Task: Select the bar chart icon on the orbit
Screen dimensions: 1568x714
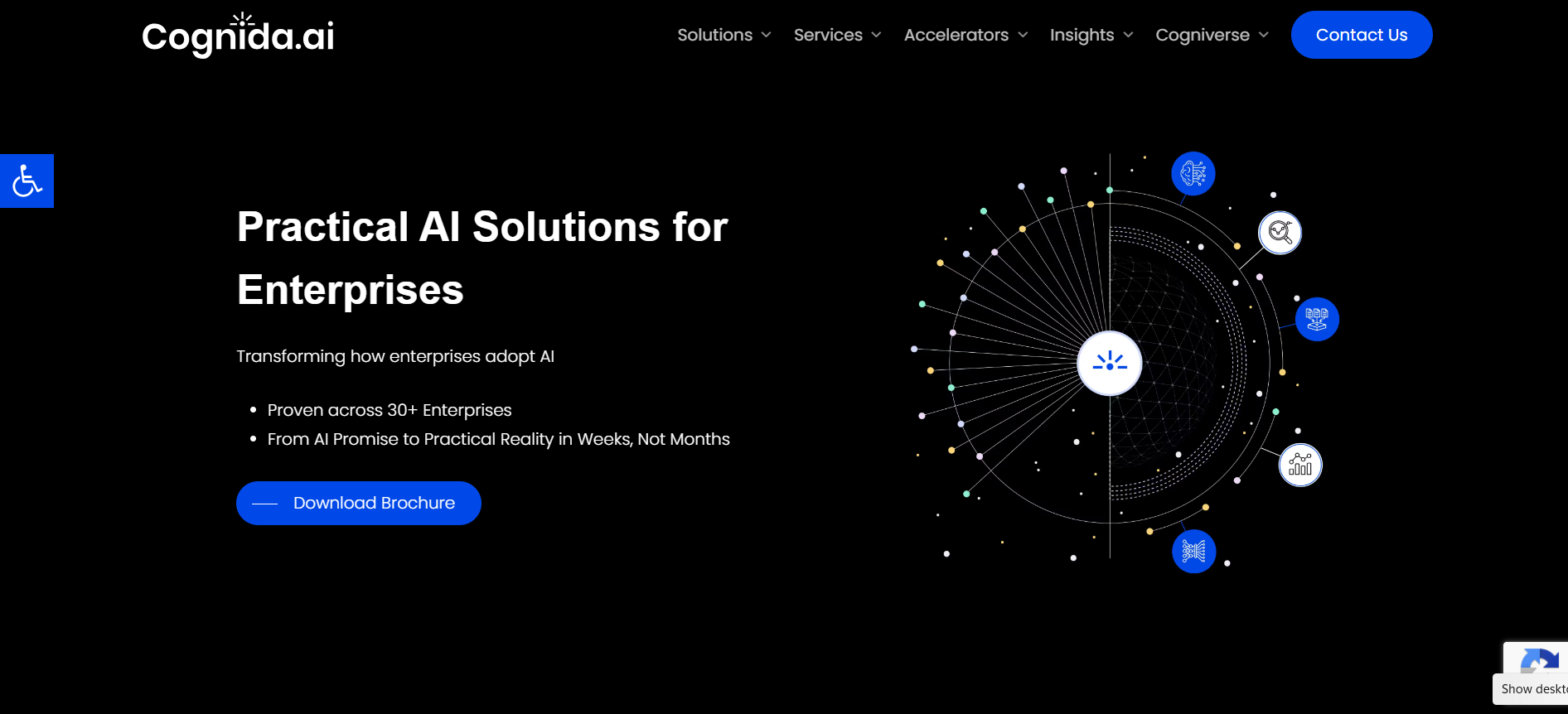Action: point(1300,465)
